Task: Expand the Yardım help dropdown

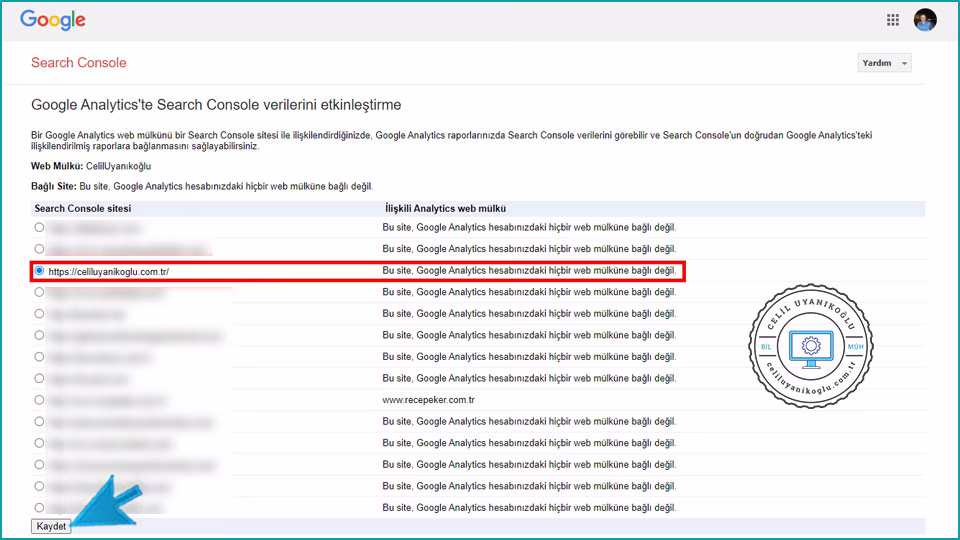Action: click(884, 63)
